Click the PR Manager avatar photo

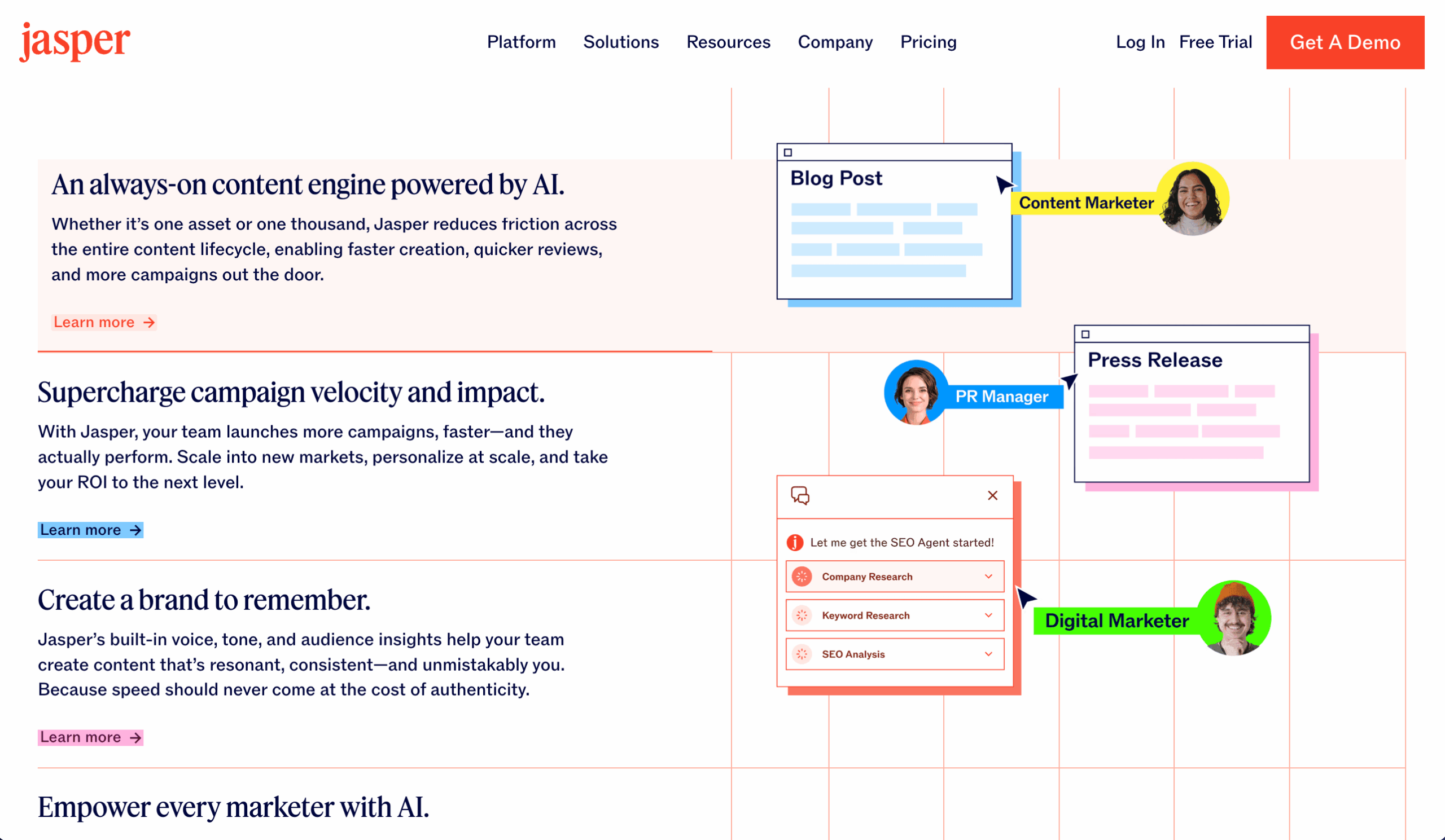(x=916, y=393)
